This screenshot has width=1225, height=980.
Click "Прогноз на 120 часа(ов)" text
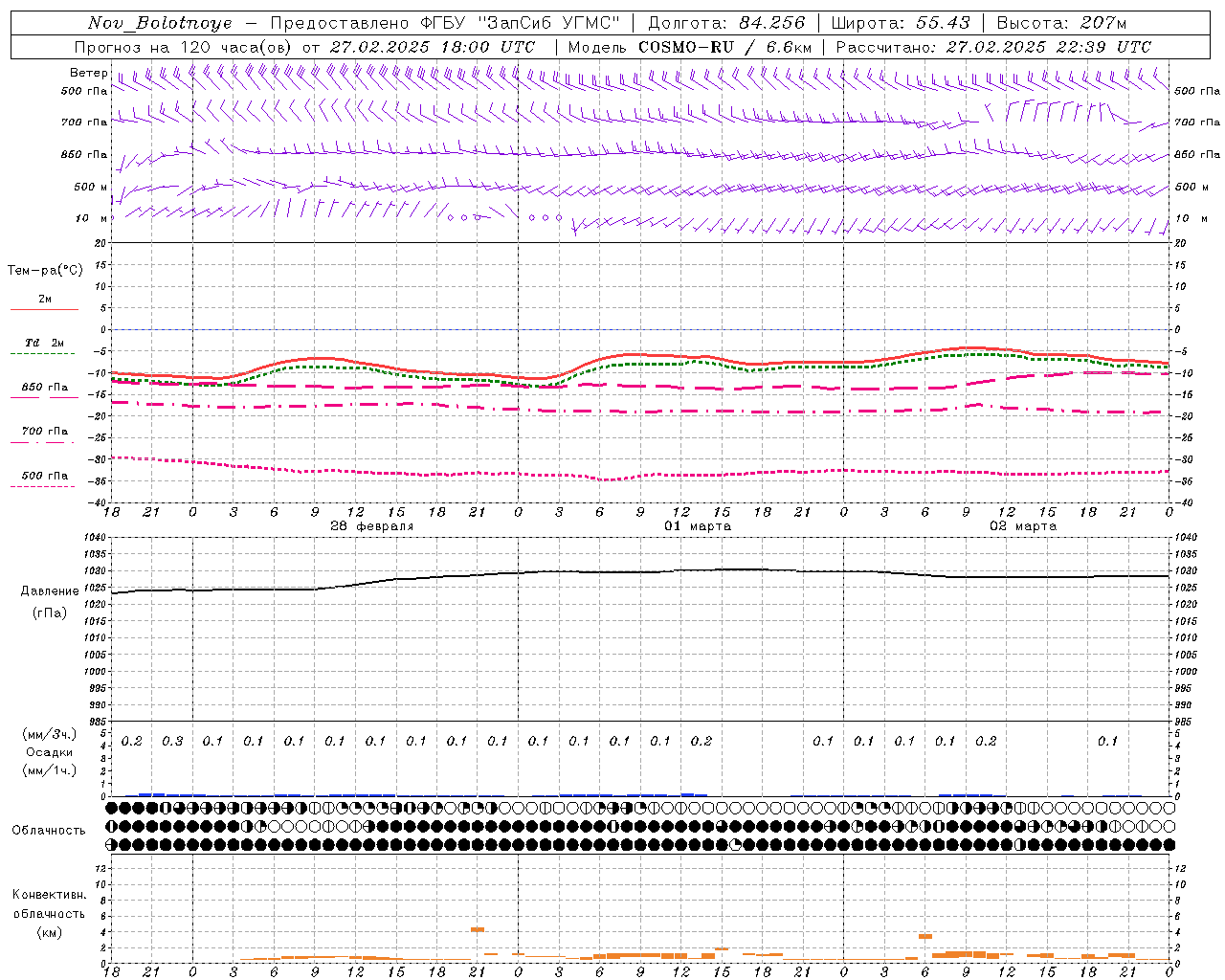[x=184, y=47]
